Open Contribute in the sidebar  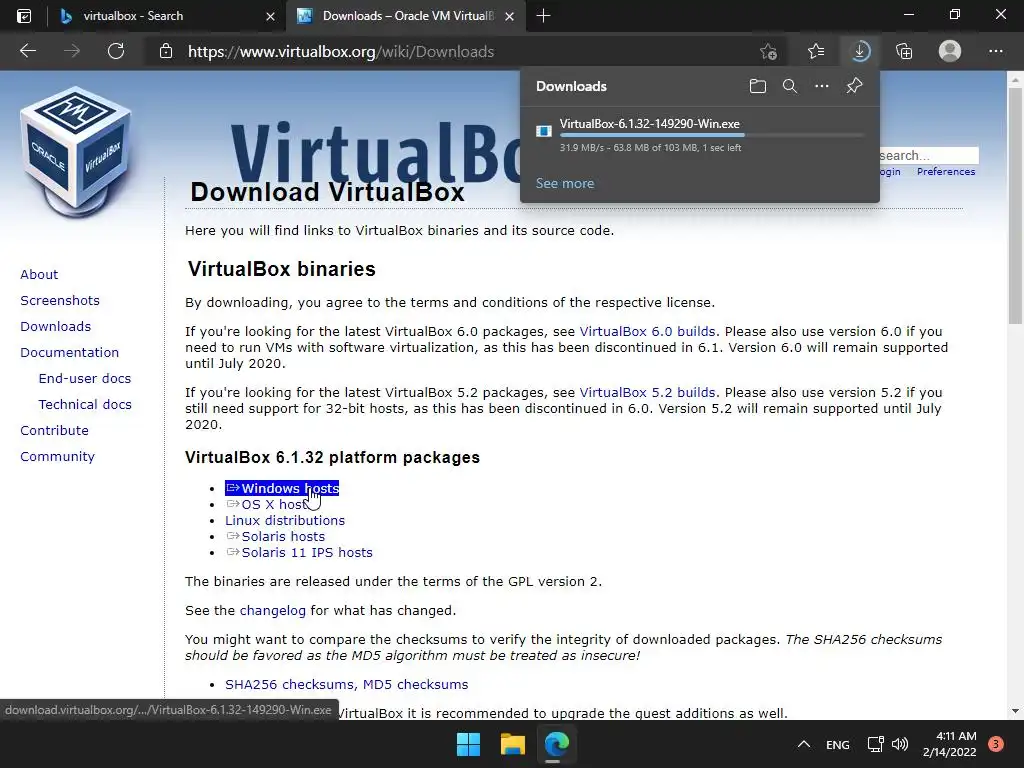pos(54,431)
